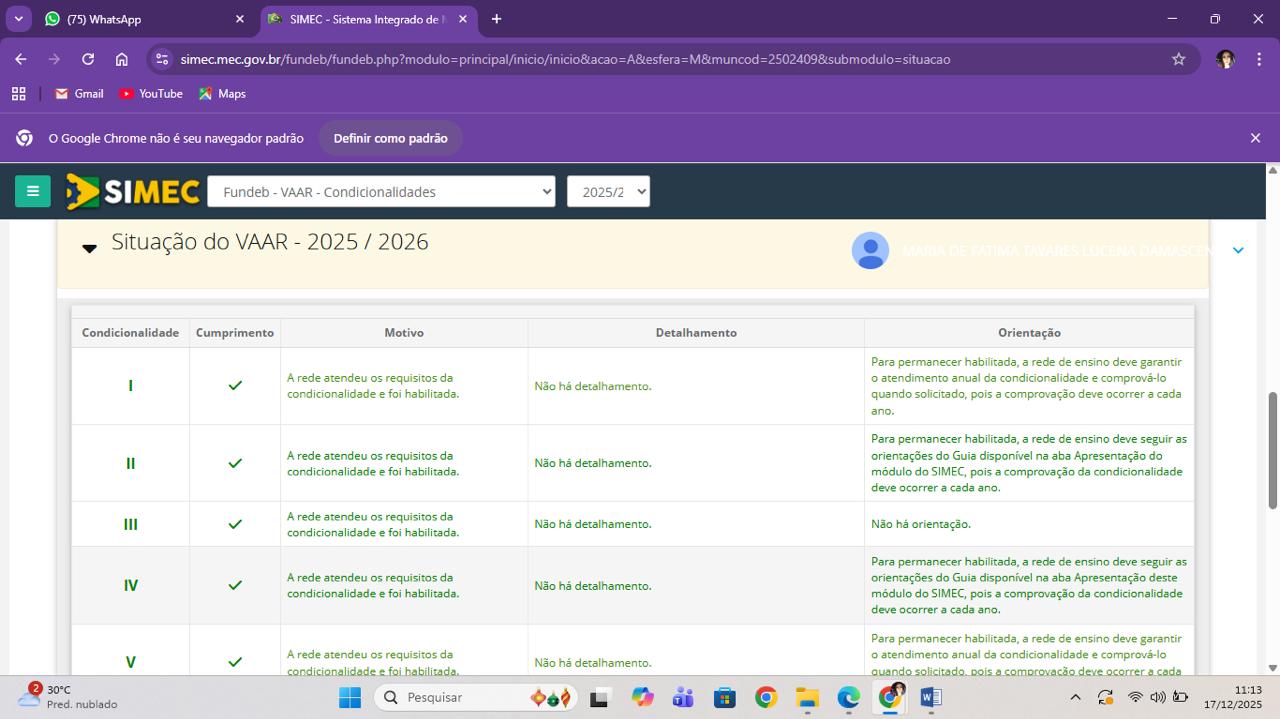Click the check mark in row IV
1280x719 pixels.
[x=235, y=585]
